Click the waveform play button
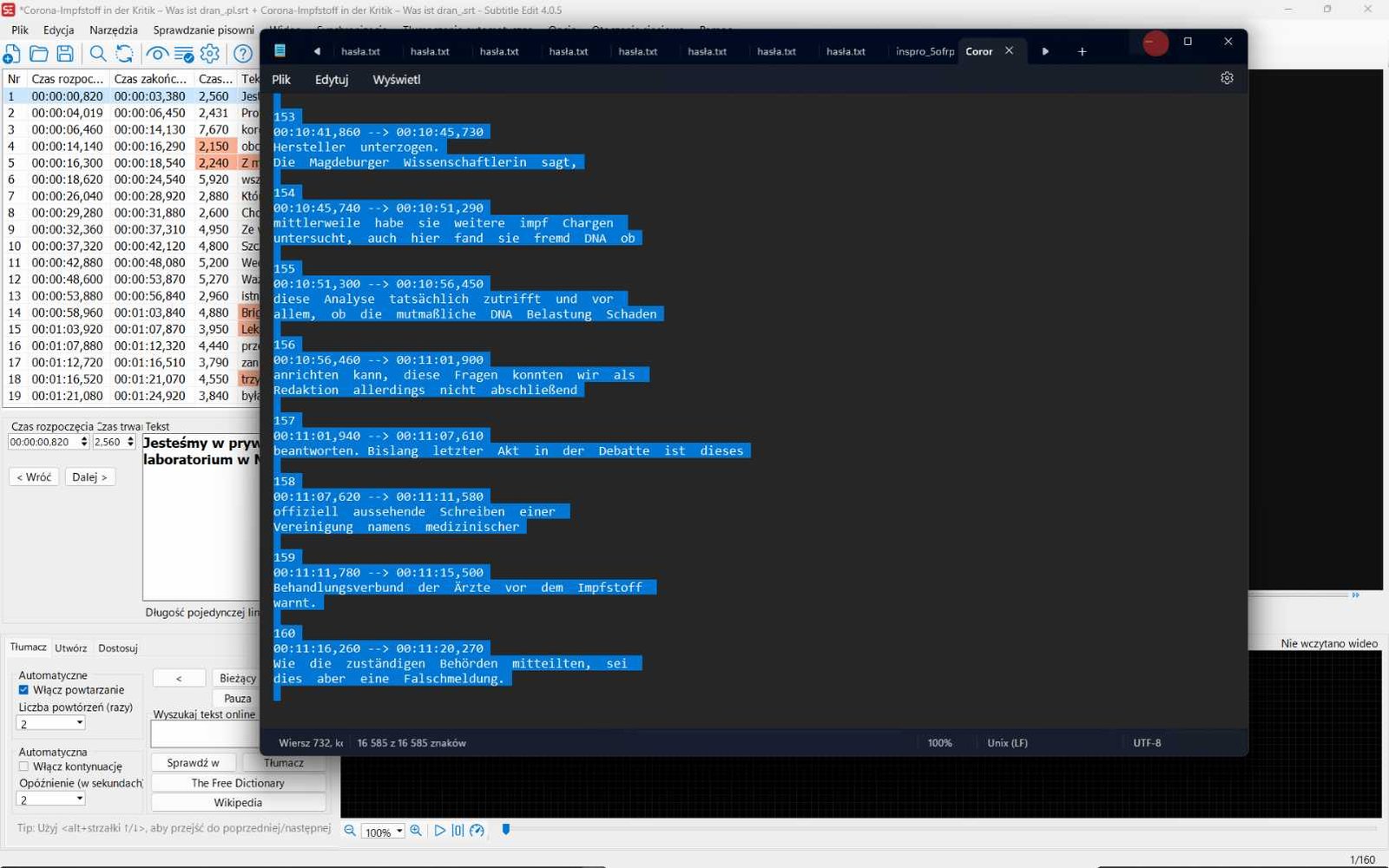1389x868 pixels. (x=439, y=831)
